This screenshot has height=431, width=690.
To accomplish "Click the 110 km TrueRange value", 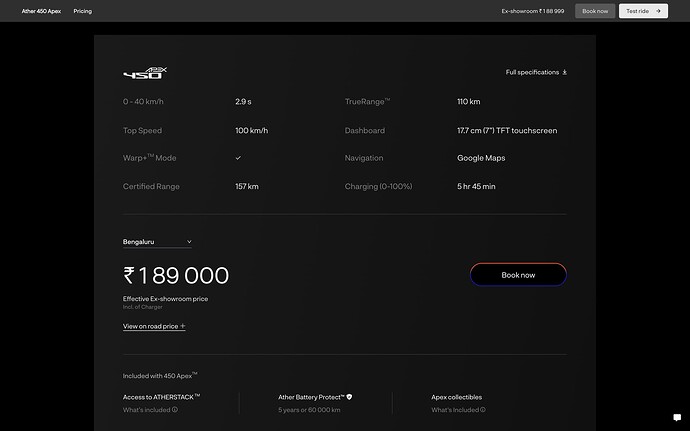I will [x=469, y=102].
